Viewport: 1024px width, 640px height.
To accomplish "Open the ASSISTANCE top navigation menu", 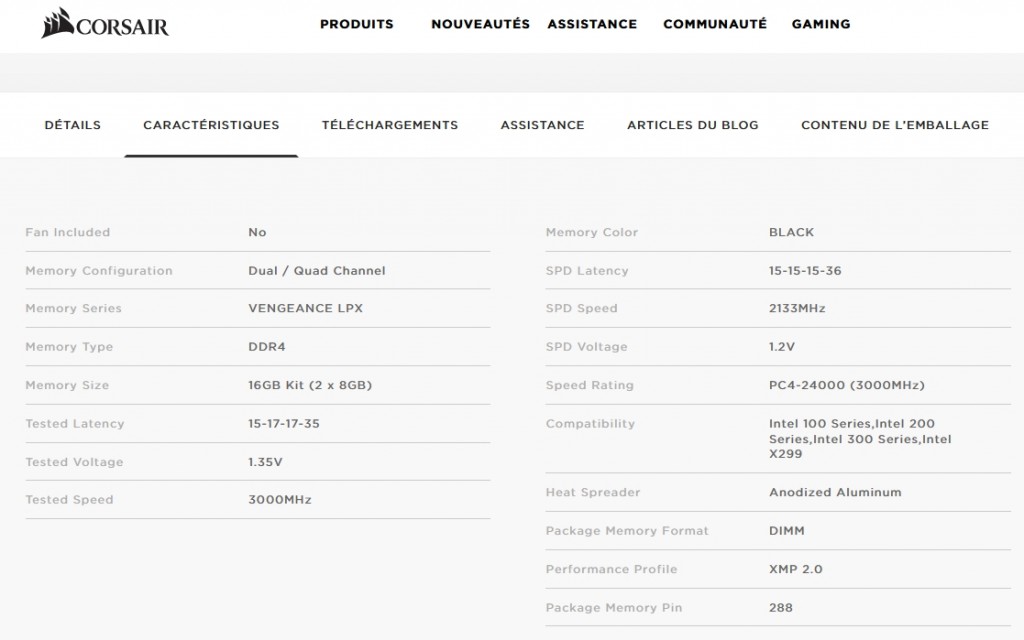I will (592, 24).
